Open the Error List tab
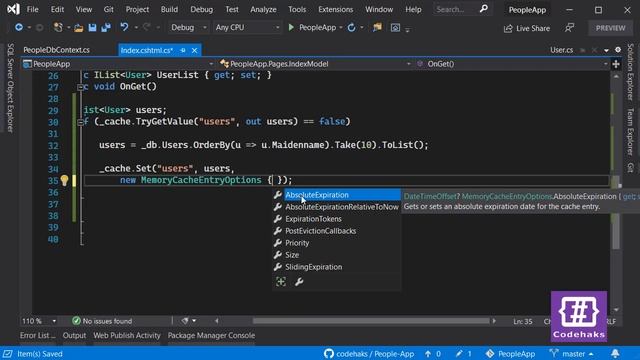Screen dimensions: 640x360 tap(37, 336)
